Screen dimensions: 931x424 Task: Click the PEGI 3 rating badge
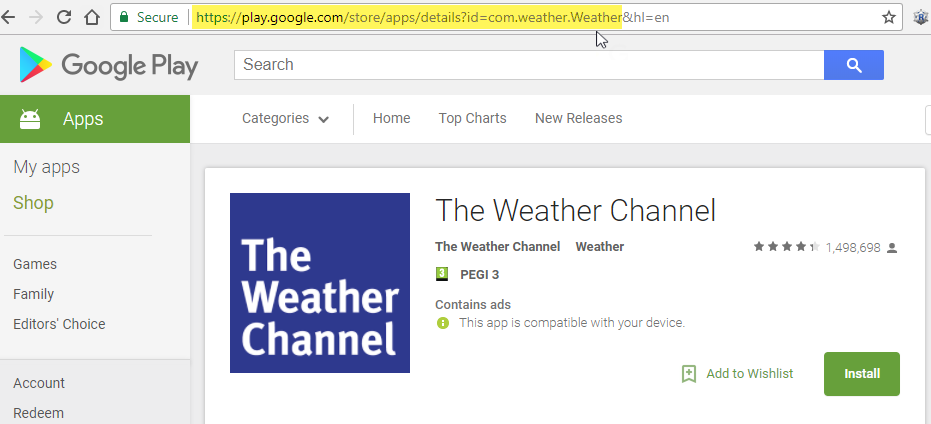tap(442, 274)
